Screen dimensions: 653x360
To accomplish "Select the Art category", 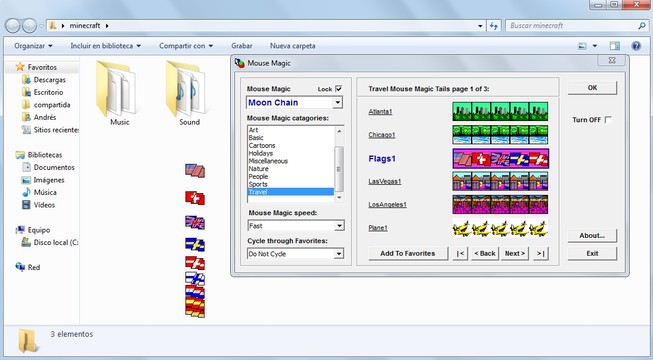I will 253,130.
